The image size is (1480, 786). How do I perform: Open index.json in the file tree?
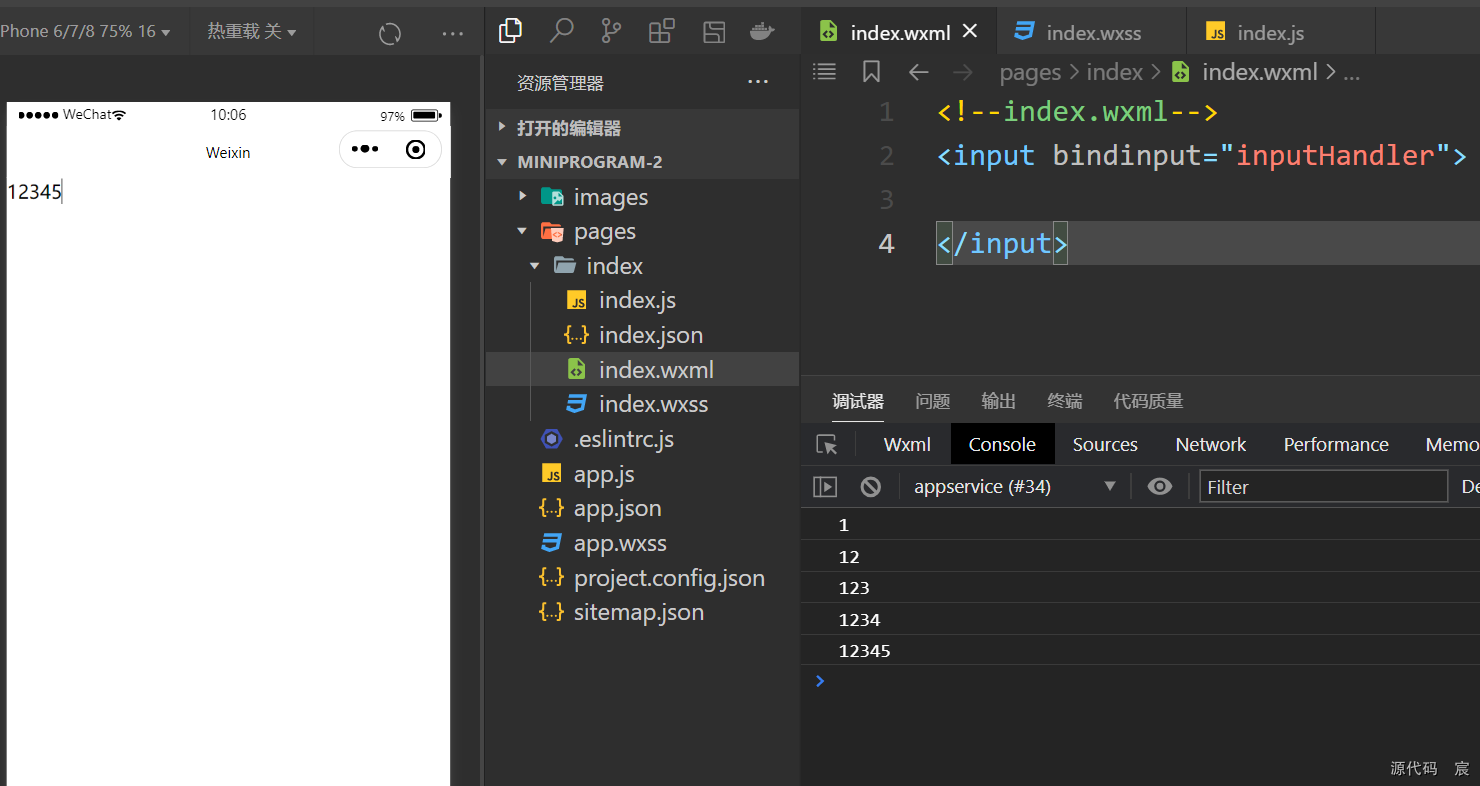[642, 335]
